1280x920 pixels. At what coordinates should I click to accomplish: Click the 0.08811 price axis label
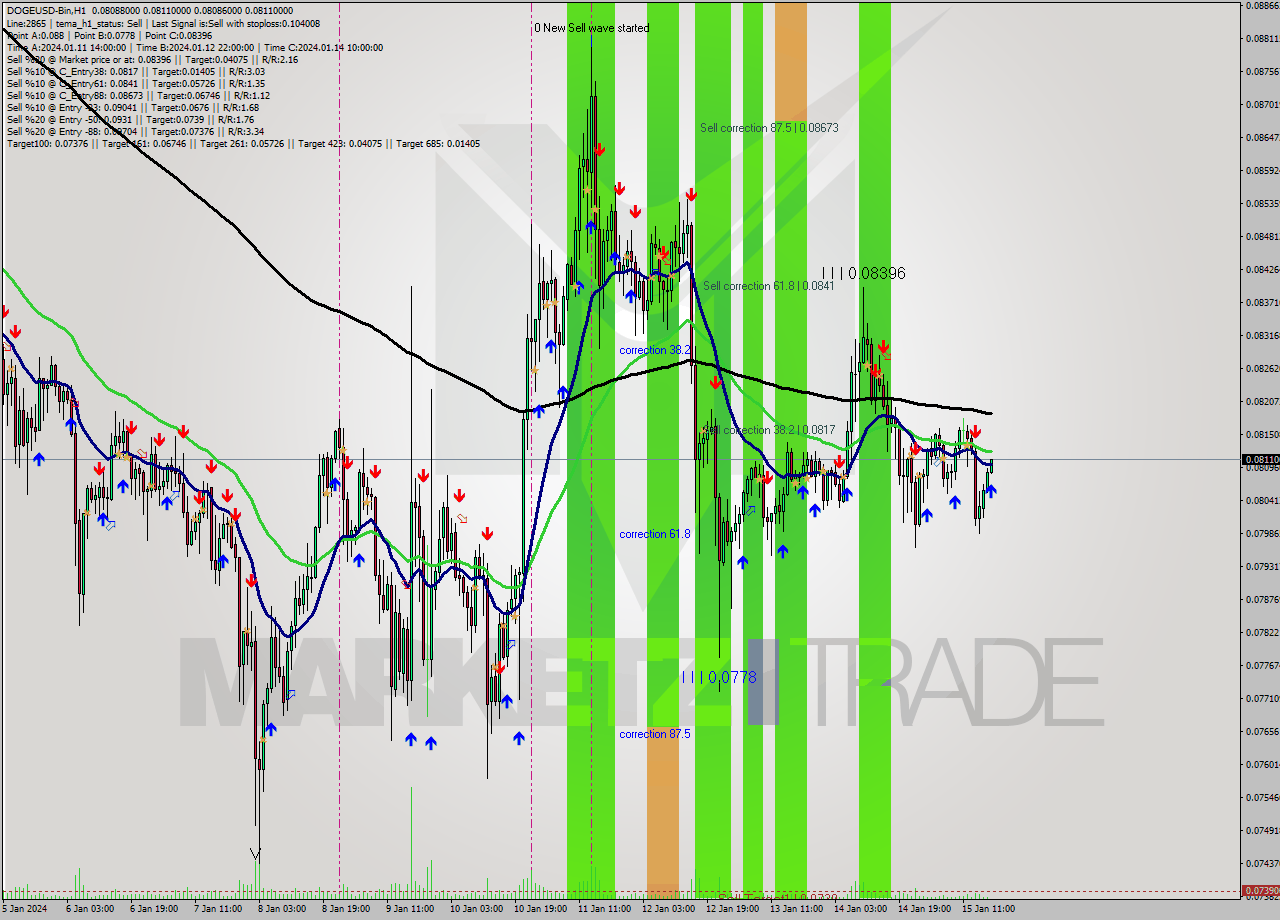point(1263,38)
